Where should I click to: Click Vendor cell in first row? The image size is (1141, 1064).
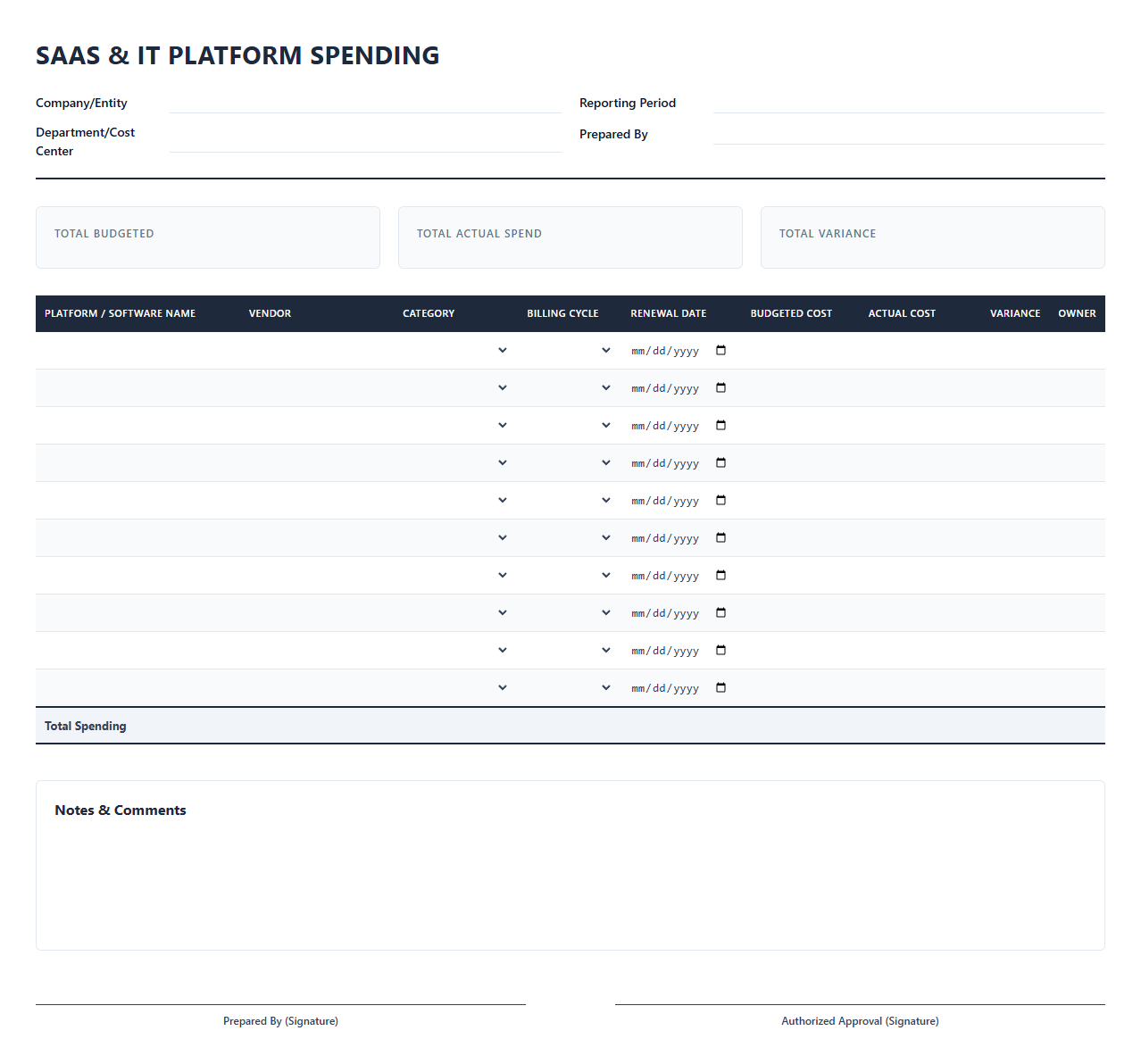point(317,351)
